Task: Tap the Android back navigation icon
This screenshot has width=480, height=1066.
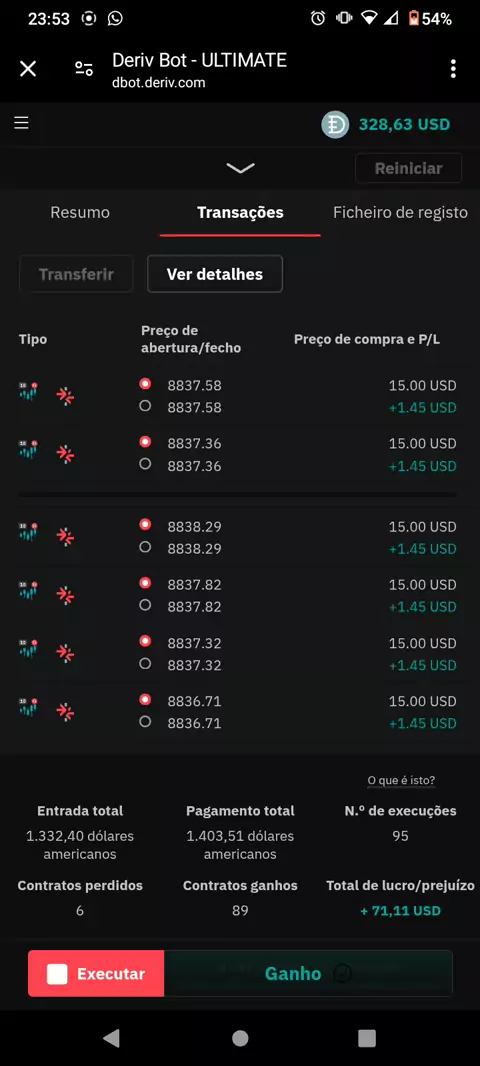Action: click(x=111, y=1037)
